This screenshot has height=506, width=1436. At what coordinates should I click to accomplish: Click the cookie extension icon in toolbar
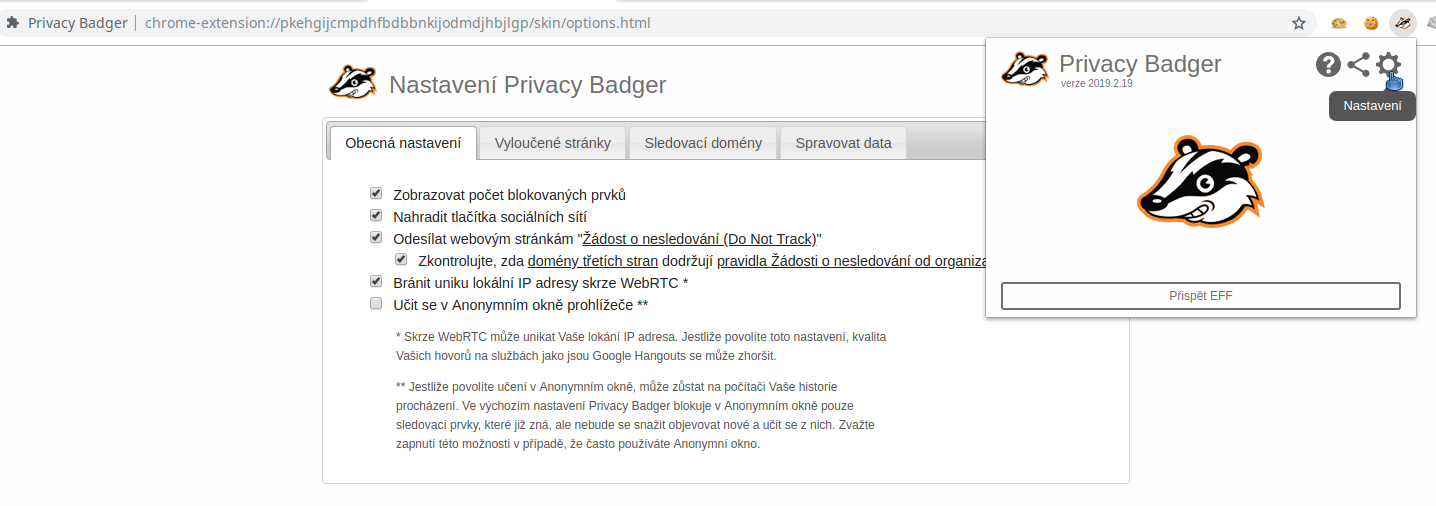1371,22
